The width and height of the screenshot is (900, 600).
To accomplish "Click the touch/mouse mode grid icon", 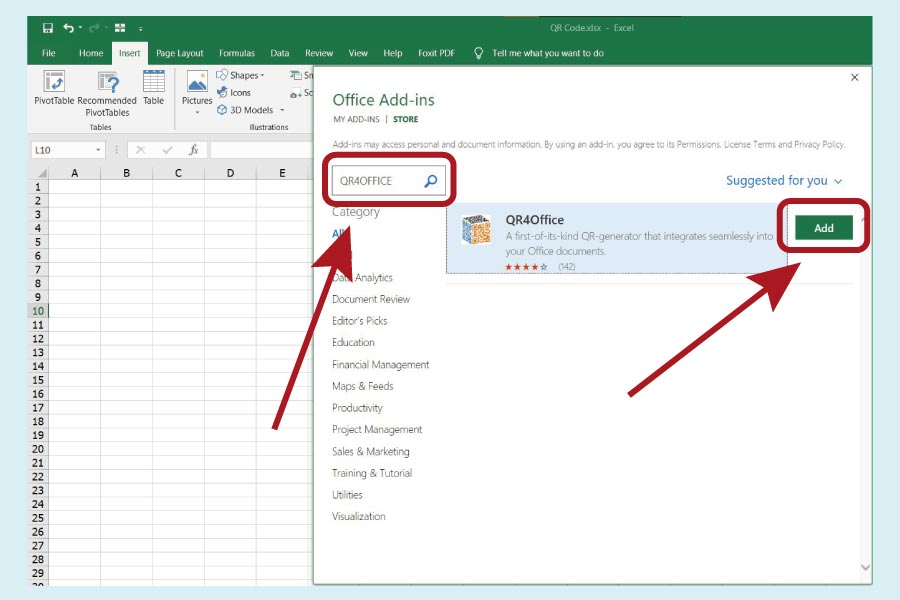I will point(120,28).
